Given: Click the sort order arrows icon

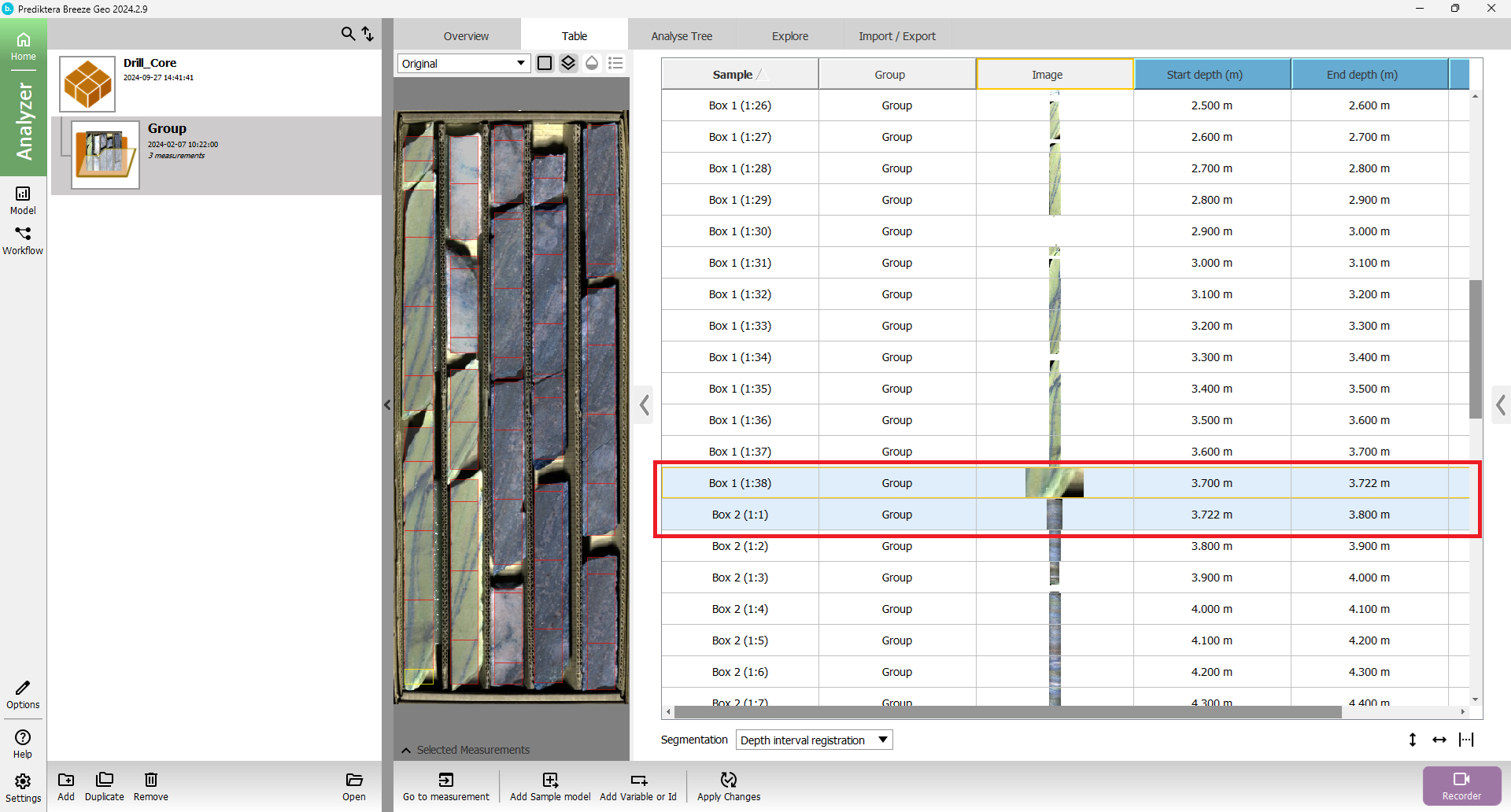Looking at the screenshot, I should pyautogui.click(x=368, y=34).
